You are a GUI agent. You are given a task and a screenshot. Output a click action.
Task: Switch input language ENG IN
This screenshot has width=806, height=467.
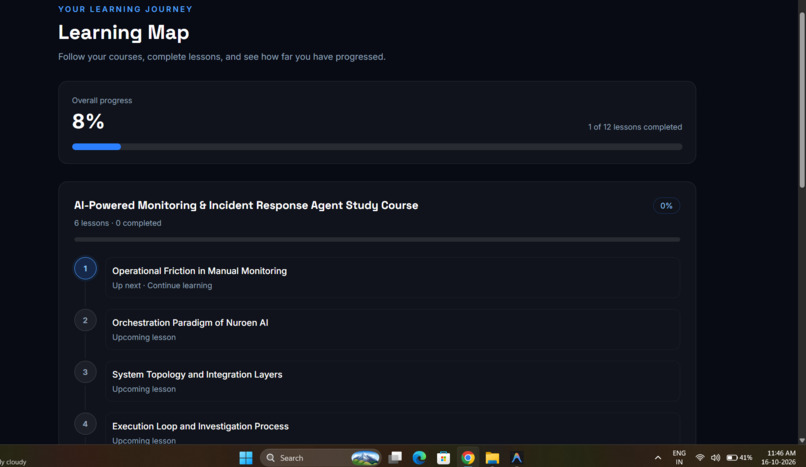(679, 457)
